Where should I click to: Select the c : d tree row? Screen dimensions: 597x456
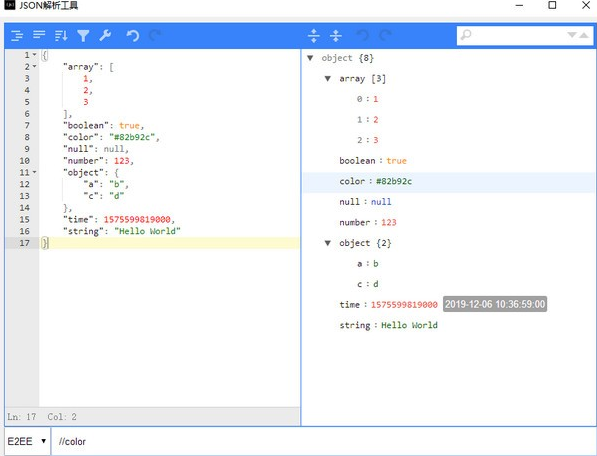coord(449,284)
